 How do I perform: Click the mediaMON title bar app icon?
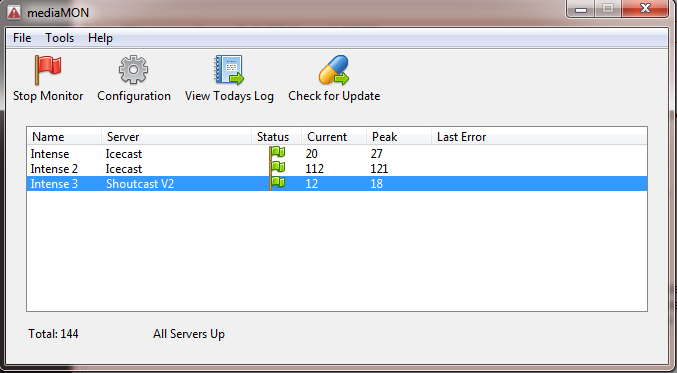click(14, 13)
